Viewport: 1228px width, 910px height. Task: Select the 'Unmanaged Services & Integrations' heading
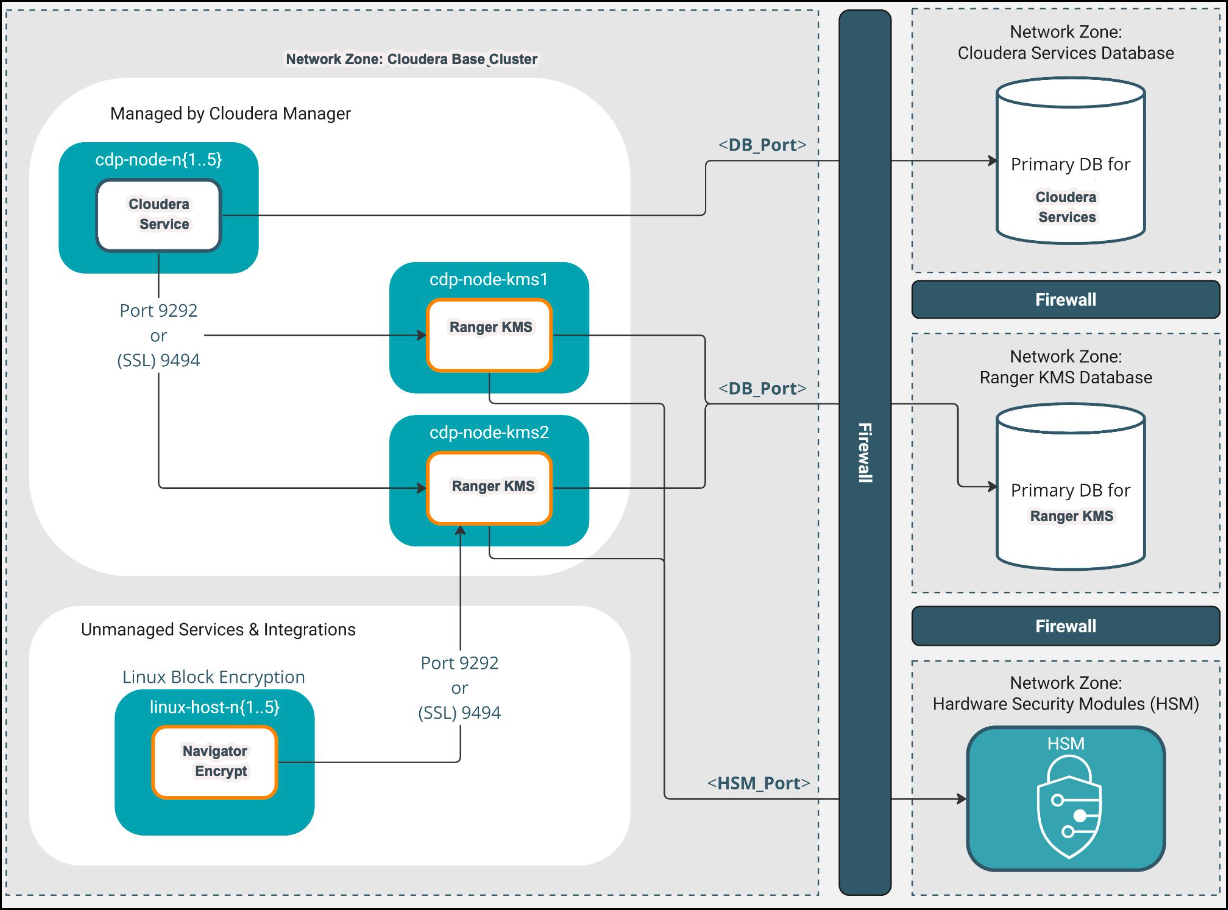(218, 630)
